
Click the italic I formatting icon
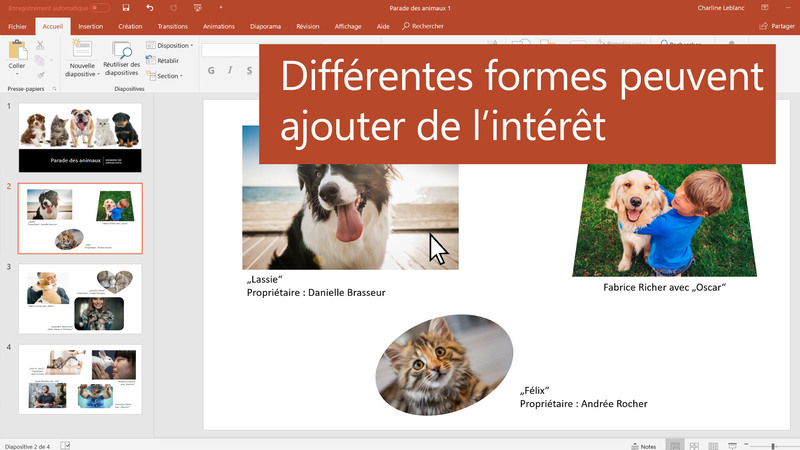pyautogui.click(x=230, y=71)
